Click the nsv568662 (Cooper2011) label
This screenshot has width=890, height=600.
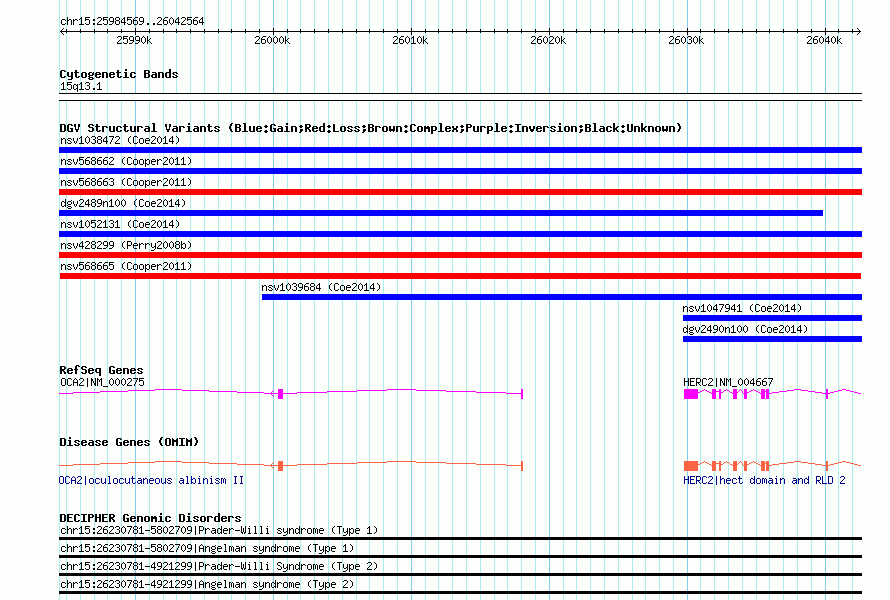[126, 161]
